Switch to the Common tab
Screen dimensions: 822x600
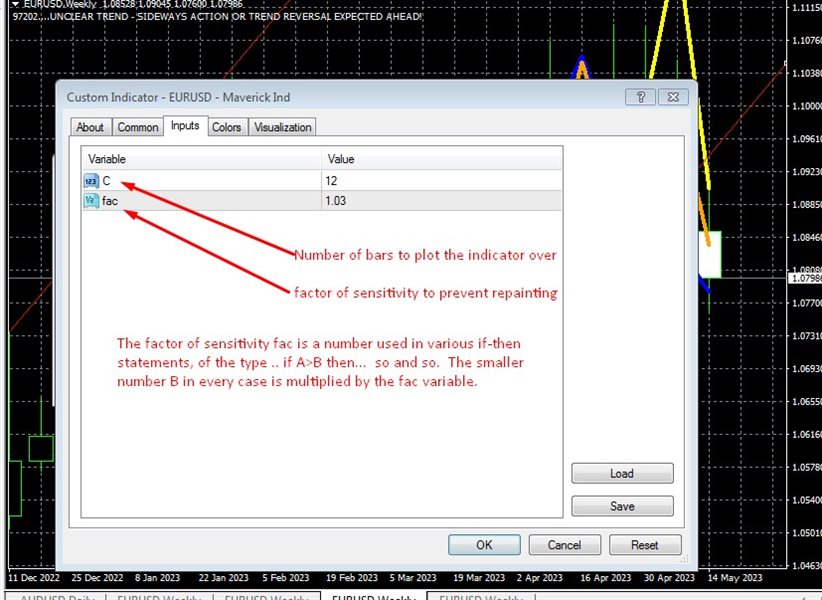click(137, 127)
